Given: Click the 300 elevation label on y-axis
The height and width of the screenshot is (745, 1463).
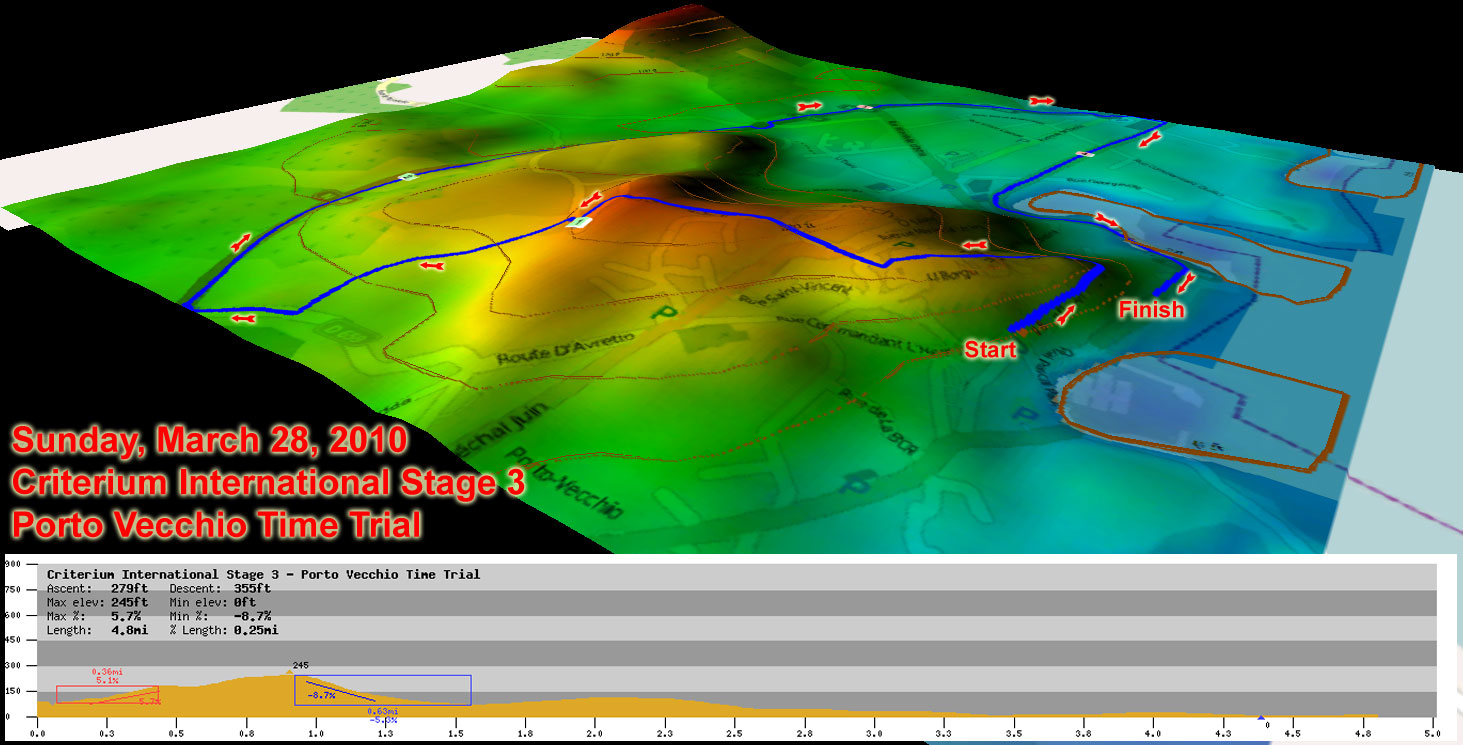Looking at the screenshot, I should pos(12,665).
